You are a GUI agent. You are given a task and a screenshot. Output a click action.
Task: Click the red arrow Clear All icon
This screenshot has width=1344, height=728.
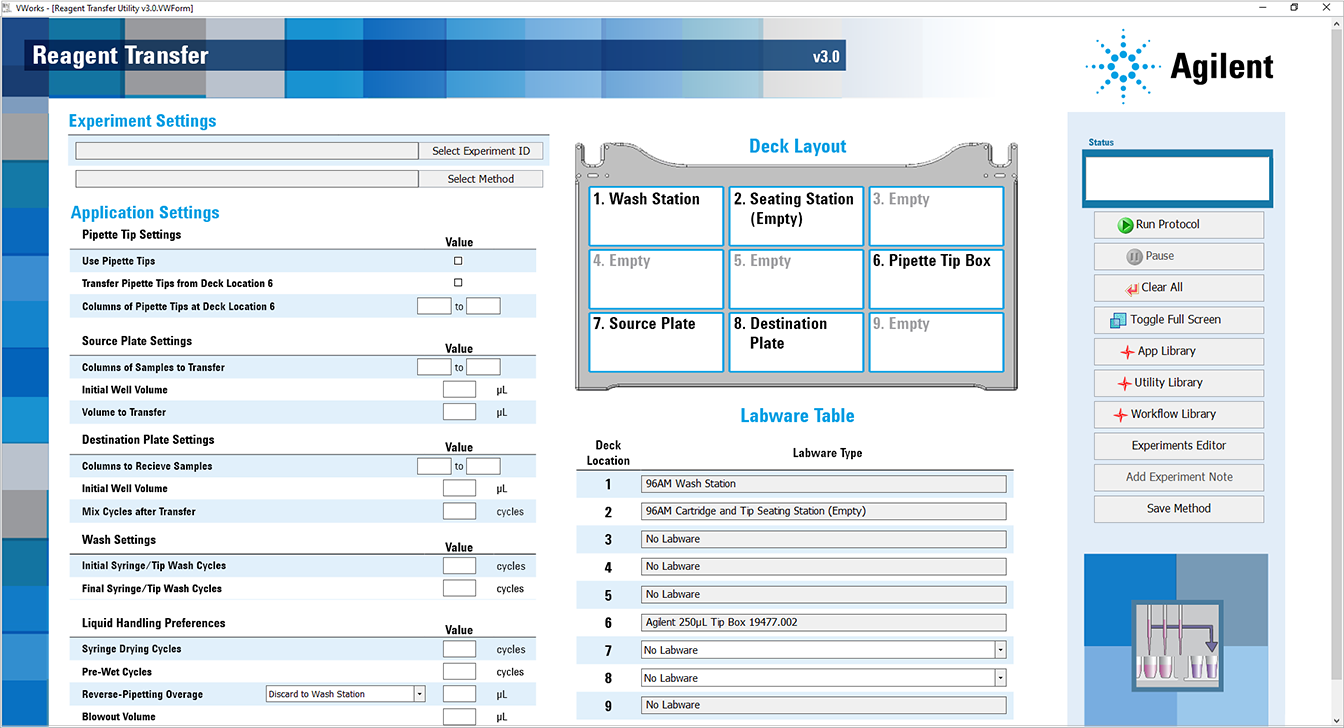(1131, 288)
